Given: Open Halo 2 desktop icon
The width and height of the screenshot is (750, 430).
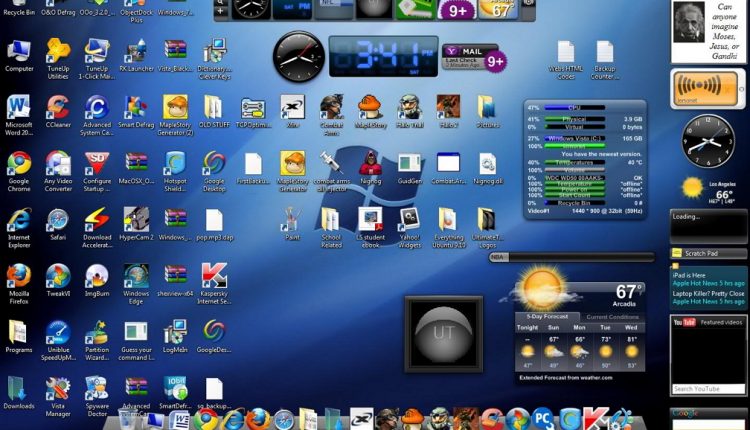Looking at the screenshot, I should (448, 111).
